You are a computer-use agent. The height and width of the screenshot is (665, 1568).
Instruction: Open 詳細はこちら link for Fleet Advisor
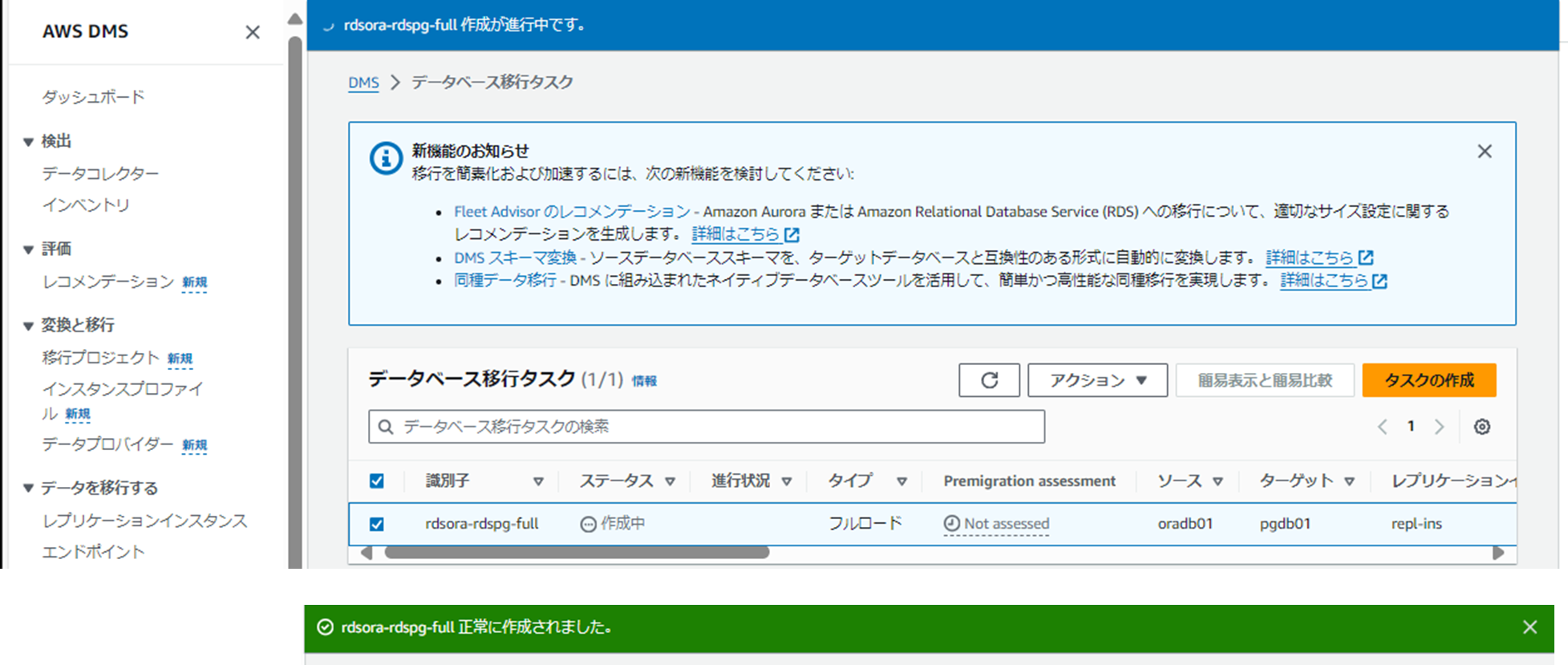click(745, 234)
